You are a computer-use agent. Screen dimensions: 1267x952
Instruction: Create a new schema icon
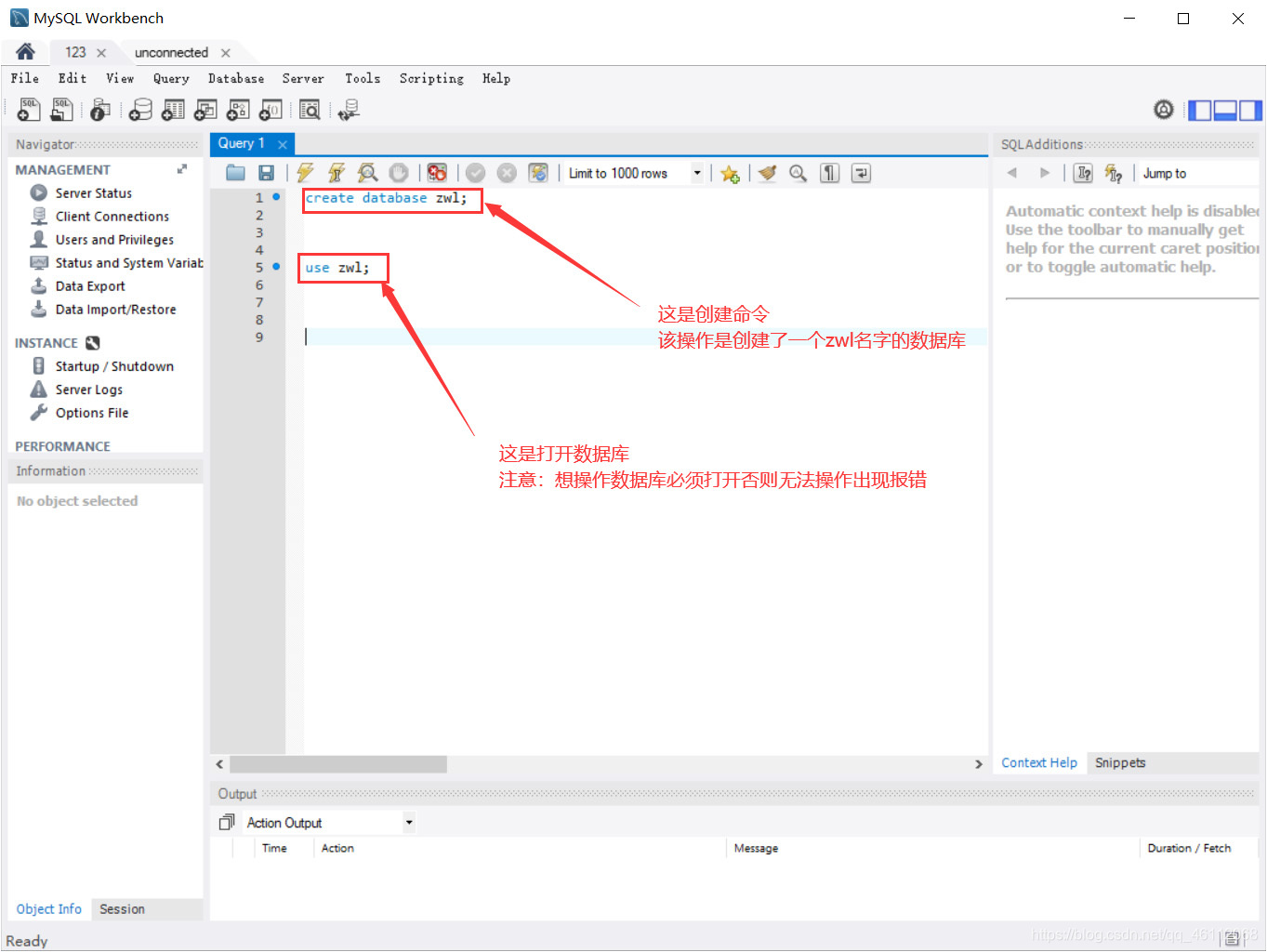(x=140, y=110)
